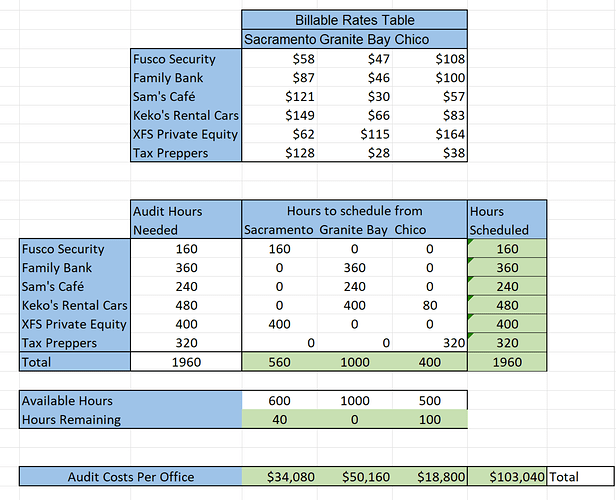Click Sam's Café Sacramento rate $121
616x500 pixels.
279,97
